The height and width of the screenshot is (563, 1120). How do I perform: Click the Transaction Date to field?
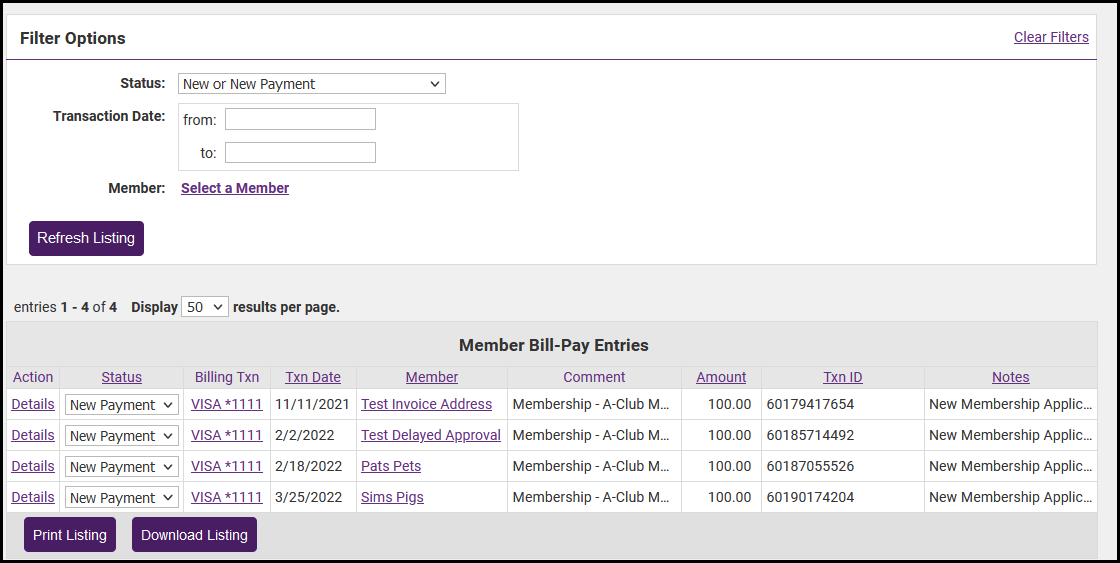tap(300, 153)
